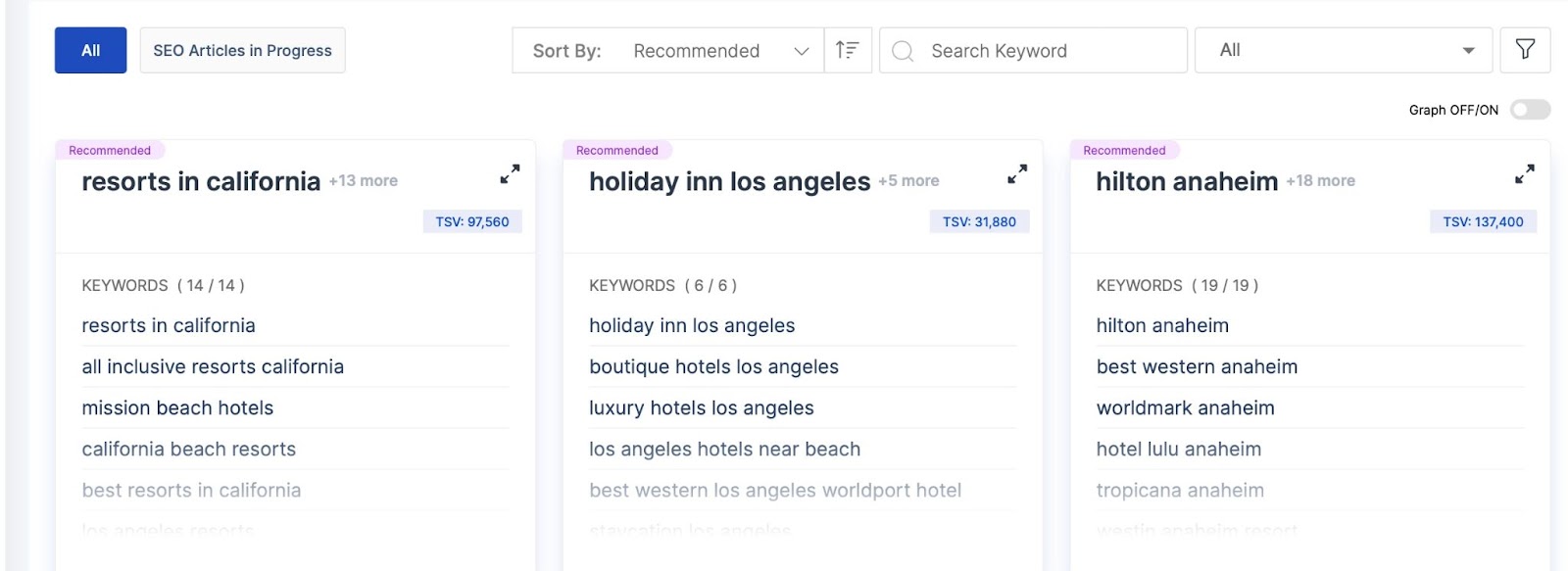Image resolution: width=1568 pixels, height=571 pixels.
Task: Open the holiday inn los angeles card title
Action: pos(729,181)
